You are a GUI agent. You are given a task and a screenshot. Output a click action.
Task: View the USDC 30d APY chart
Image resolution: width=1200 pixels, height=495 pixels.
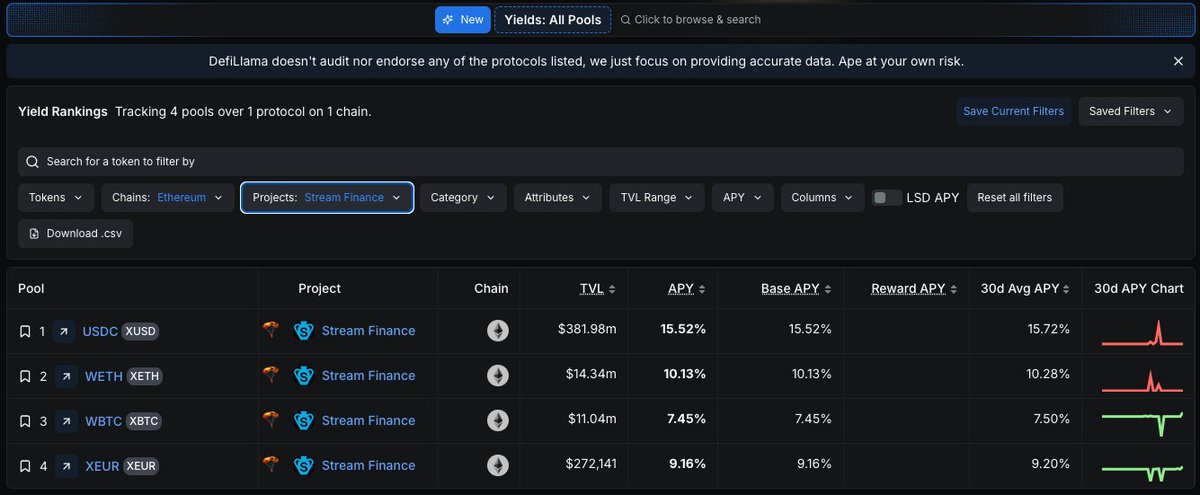point(1141,331)
